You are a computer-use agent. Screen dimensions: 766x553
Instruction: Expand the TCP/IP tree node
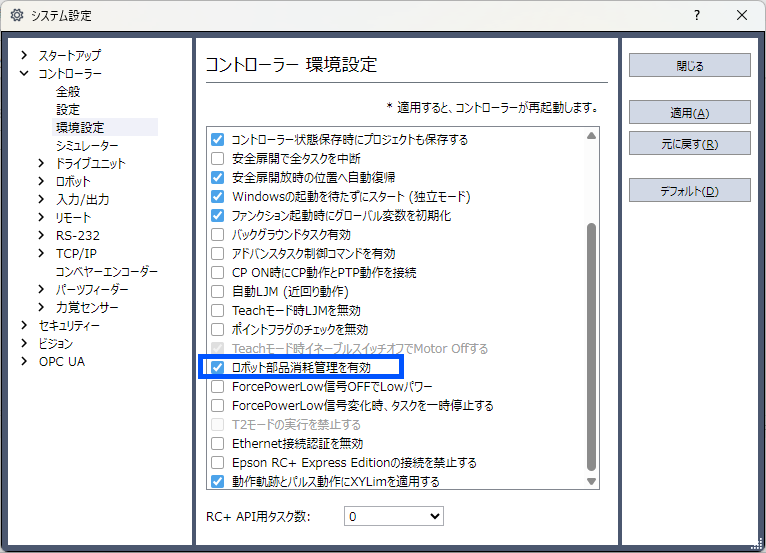41,253
